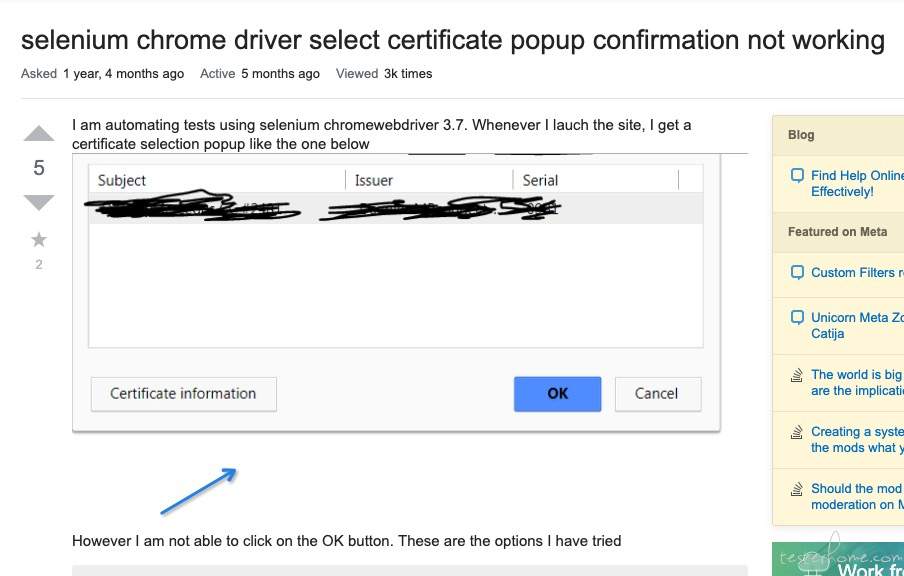This screenshot has height=576, width=904.
Task: Open The world is big post link
Action: pos(857,382)
